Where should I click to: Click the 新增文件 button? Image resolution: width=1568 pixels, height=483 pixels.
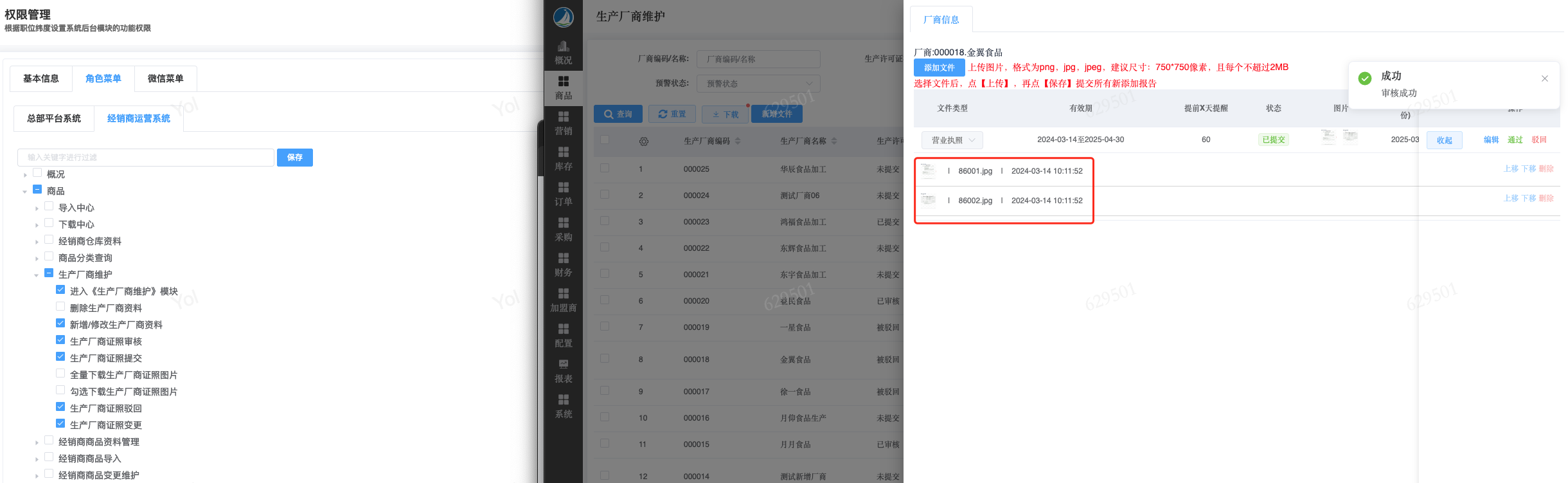click(777, 114)
